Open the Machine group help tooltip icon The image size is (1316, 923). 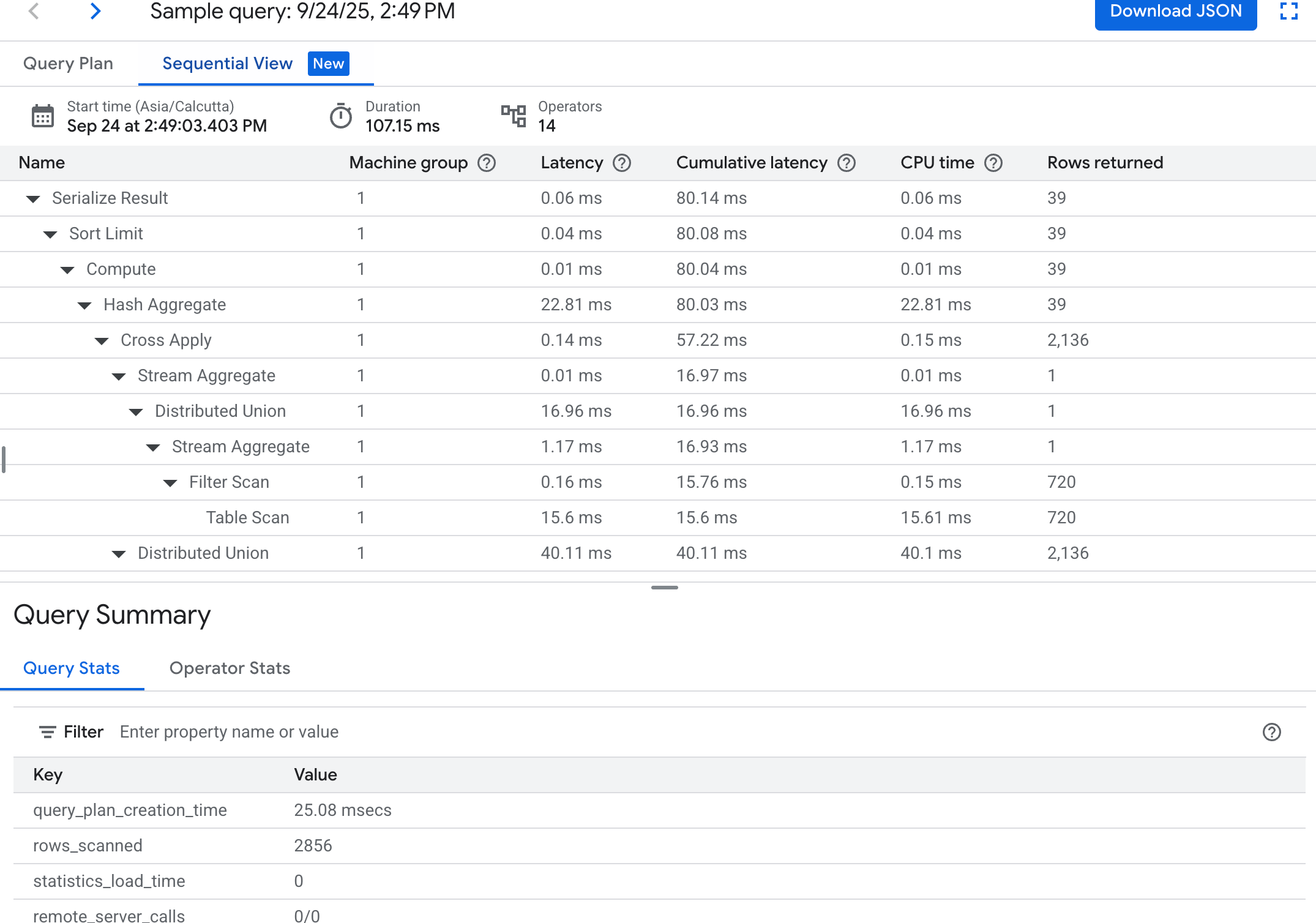pyautogui.click(x=487, y=163)
